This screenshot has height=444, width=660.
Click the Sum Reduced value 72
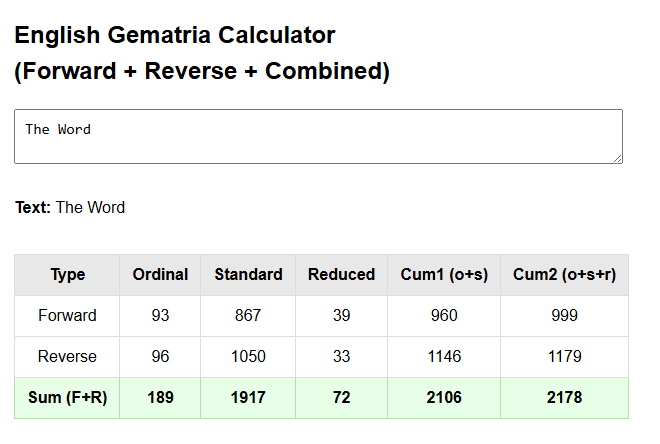coord(341,398)
